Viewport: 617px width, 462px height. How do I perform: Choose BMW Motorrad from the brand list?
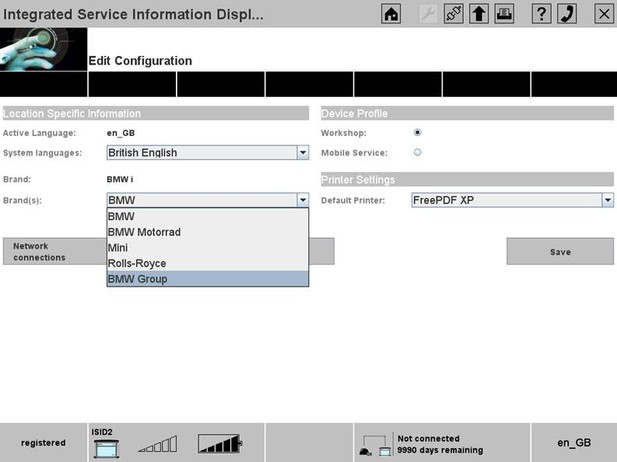(x=208, y=232)
